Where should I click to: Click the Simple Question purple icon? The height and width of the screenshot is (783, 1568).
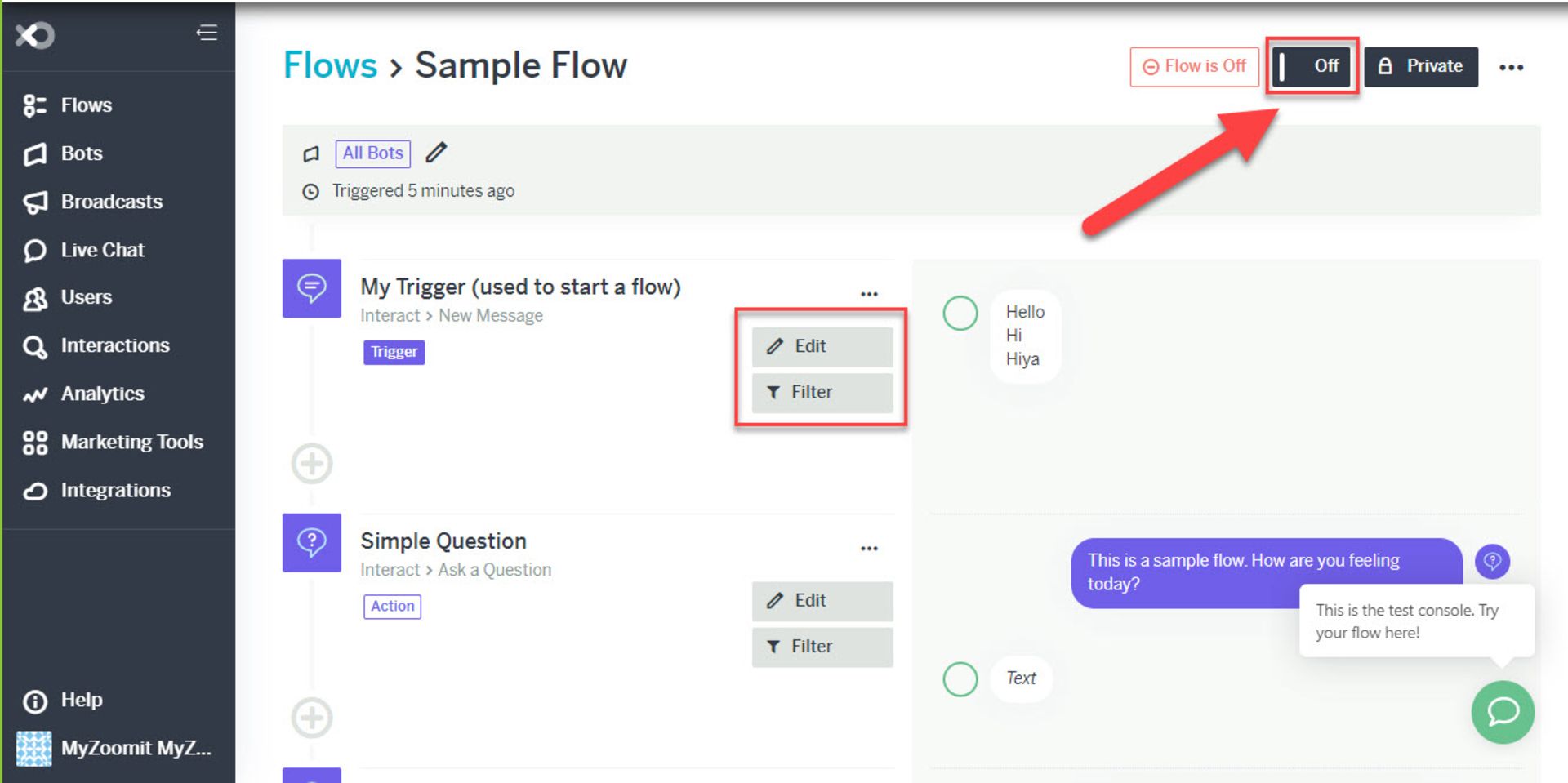[x=311, y=542]
